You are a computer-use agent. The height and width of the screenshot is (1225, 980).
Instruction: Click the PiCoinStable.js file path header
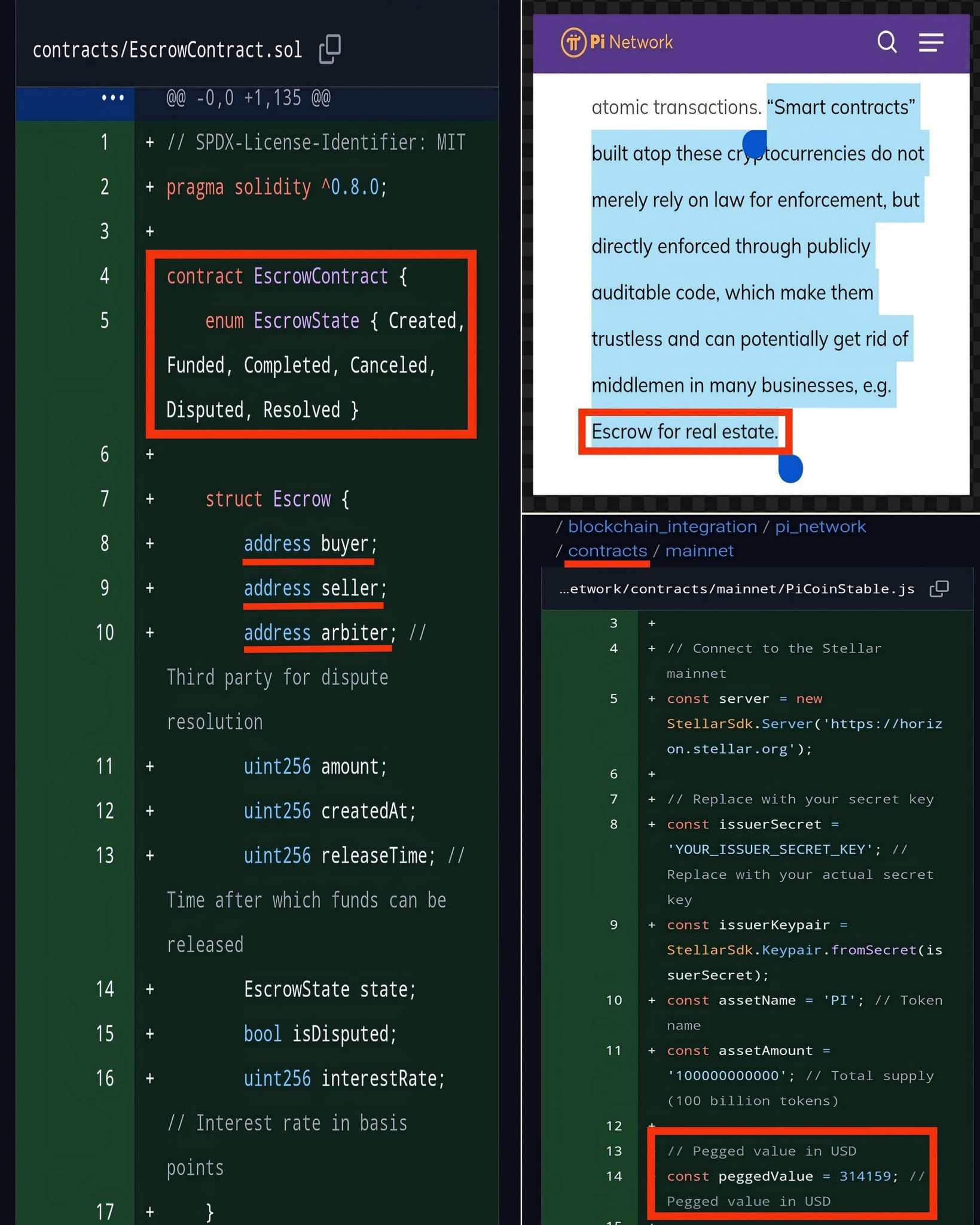click(736, 589)
